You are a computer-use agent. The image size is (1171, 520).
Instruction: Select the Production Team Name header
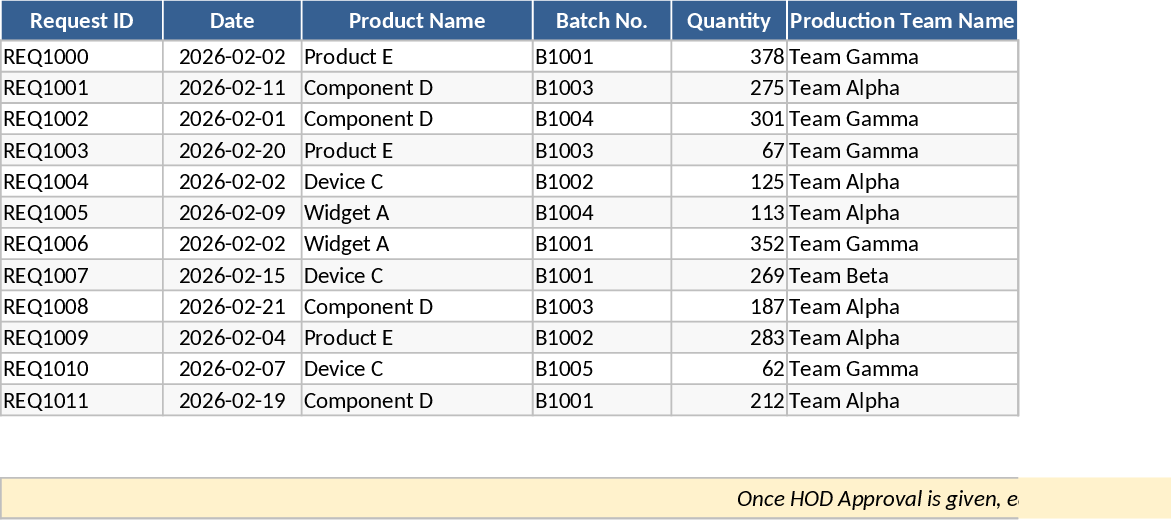click(902, 21)
